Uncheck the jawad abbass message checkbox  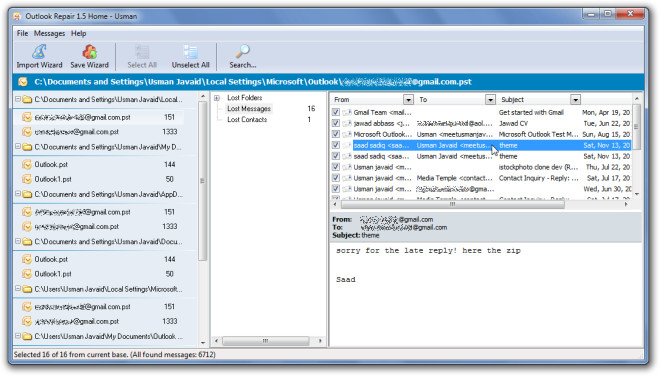click(335, 123)
